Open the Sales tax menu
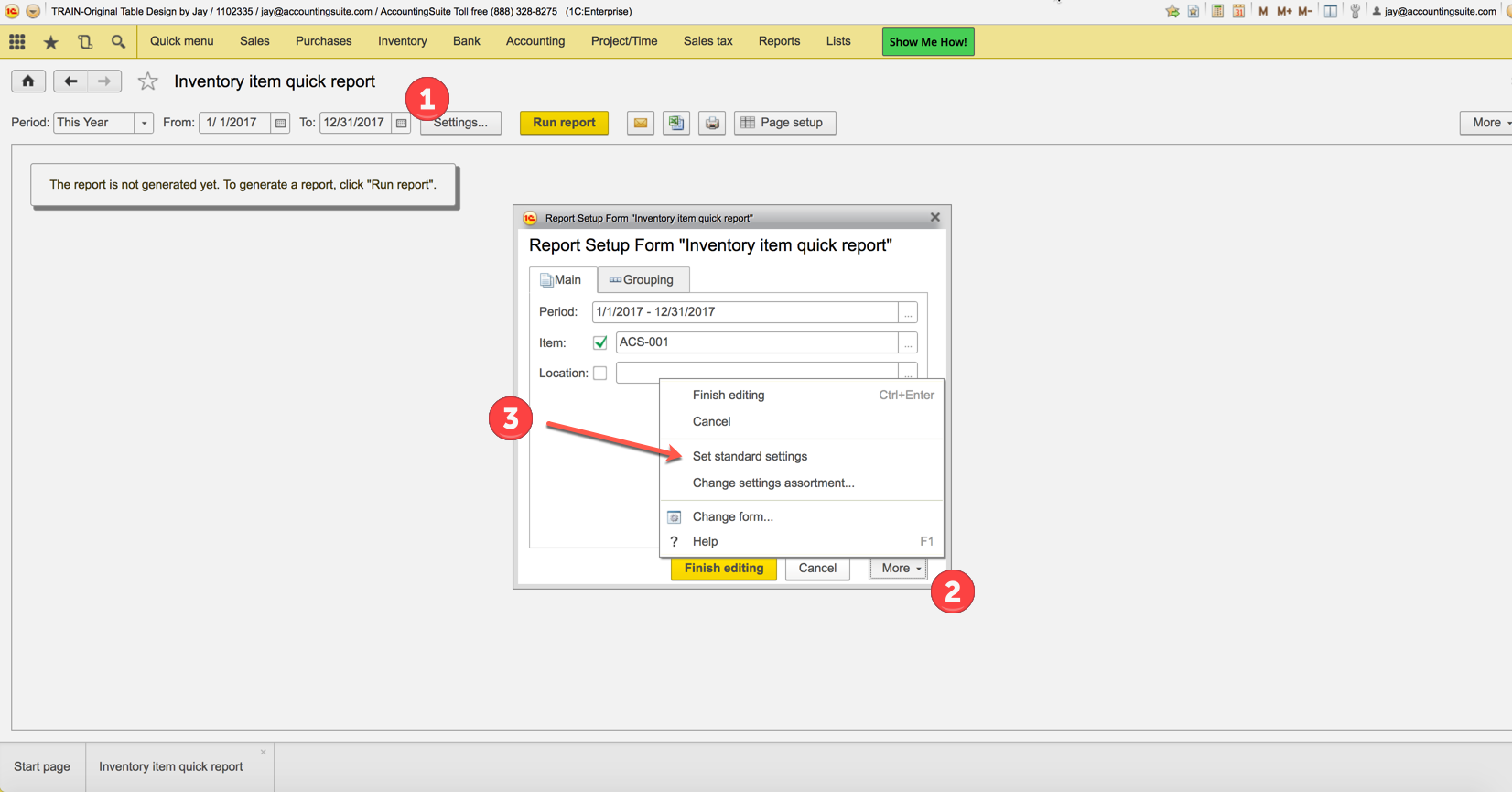Viewport: 1512px width, 792px height. click(708, 41)
